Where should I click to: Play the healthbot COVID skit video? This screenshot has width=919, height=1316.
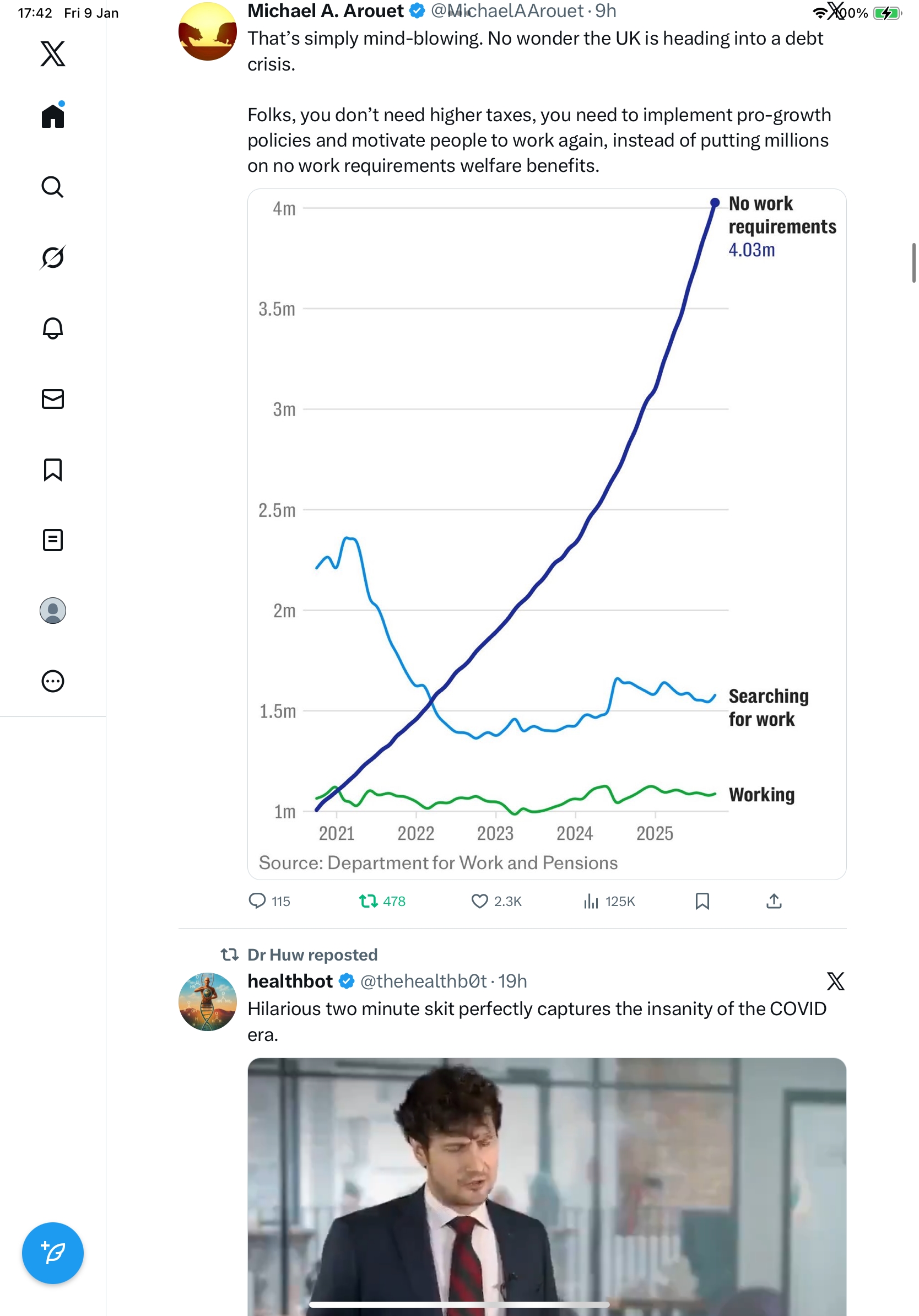point(547,1186)
